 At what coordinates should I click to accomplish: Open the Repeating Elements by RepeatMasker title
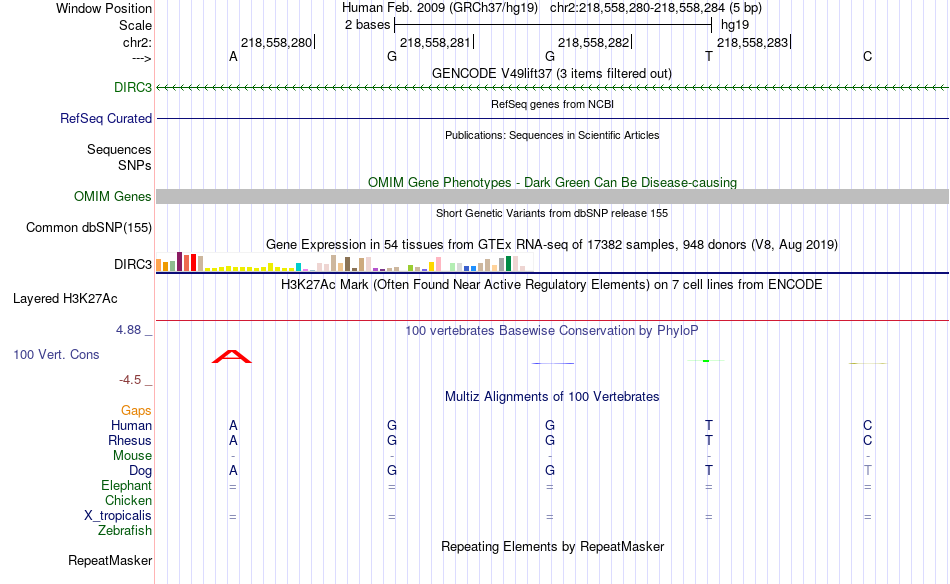click(x=552, y=546)
